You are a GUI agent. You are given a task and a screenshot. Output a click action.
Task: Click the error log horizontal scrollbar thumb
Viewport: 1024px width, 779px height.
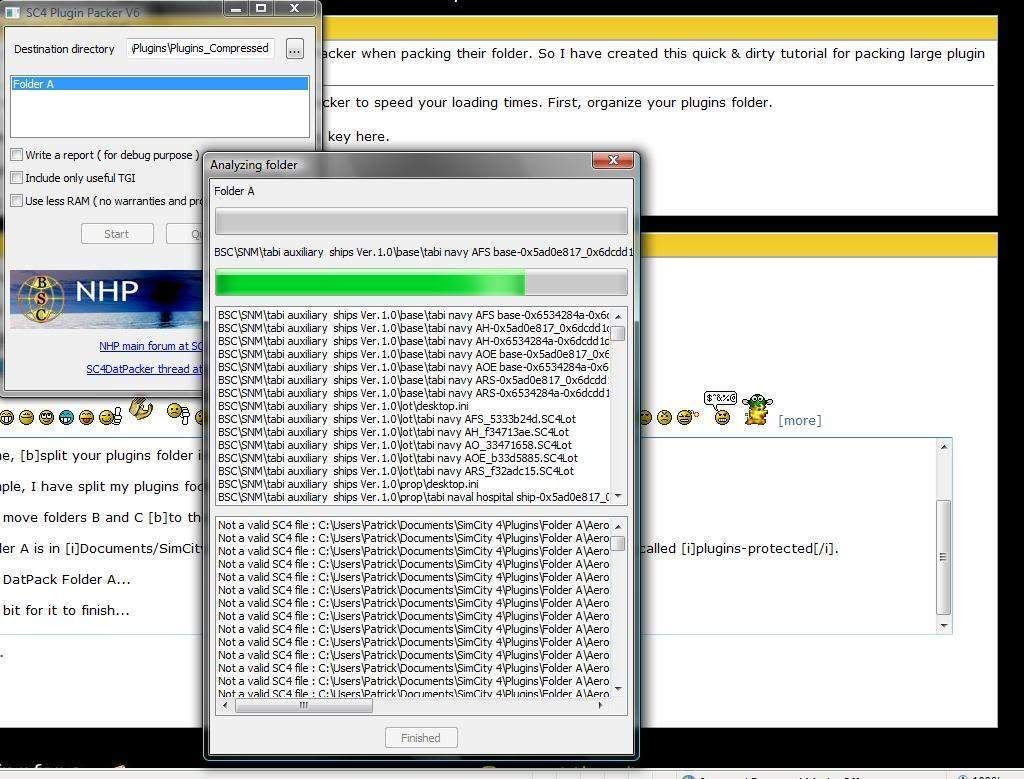pos(304,705)
